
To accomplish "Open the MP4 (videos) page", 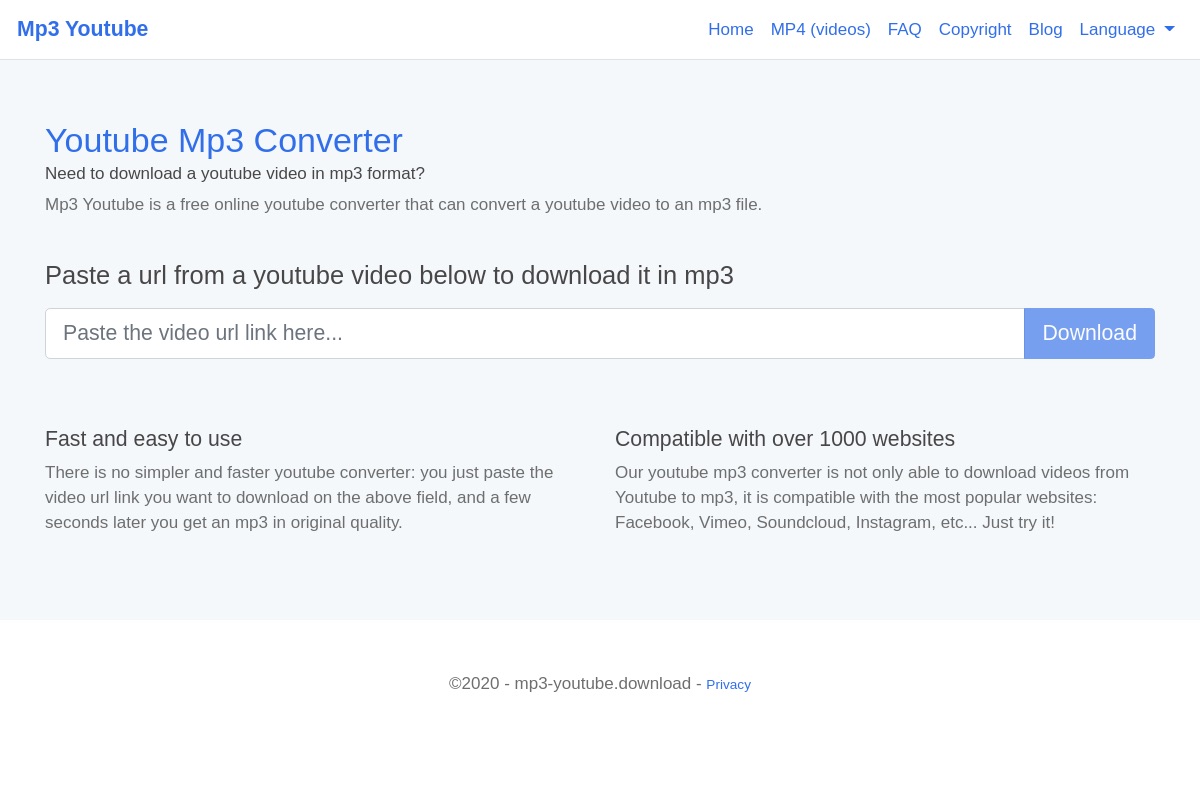I will tap(821, 30).
